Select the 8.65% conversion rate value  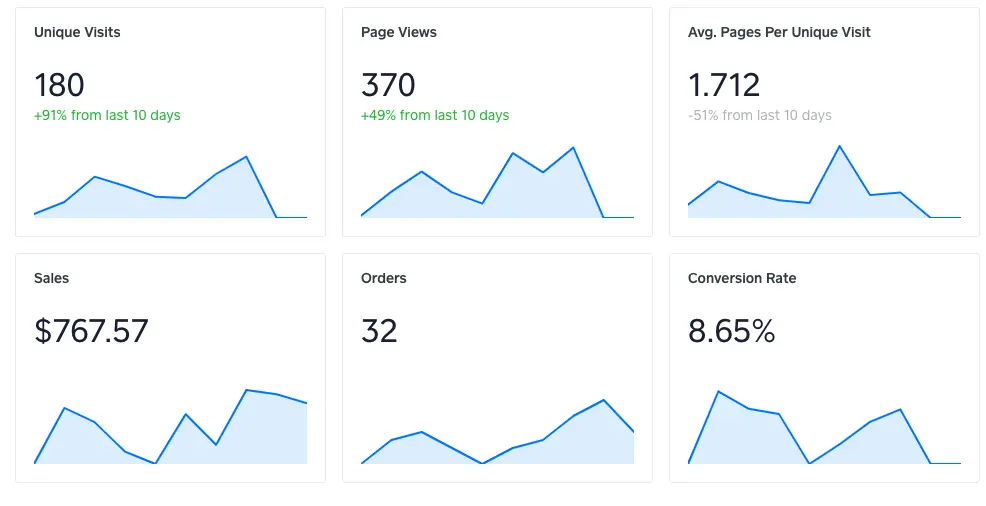(731, 331)
